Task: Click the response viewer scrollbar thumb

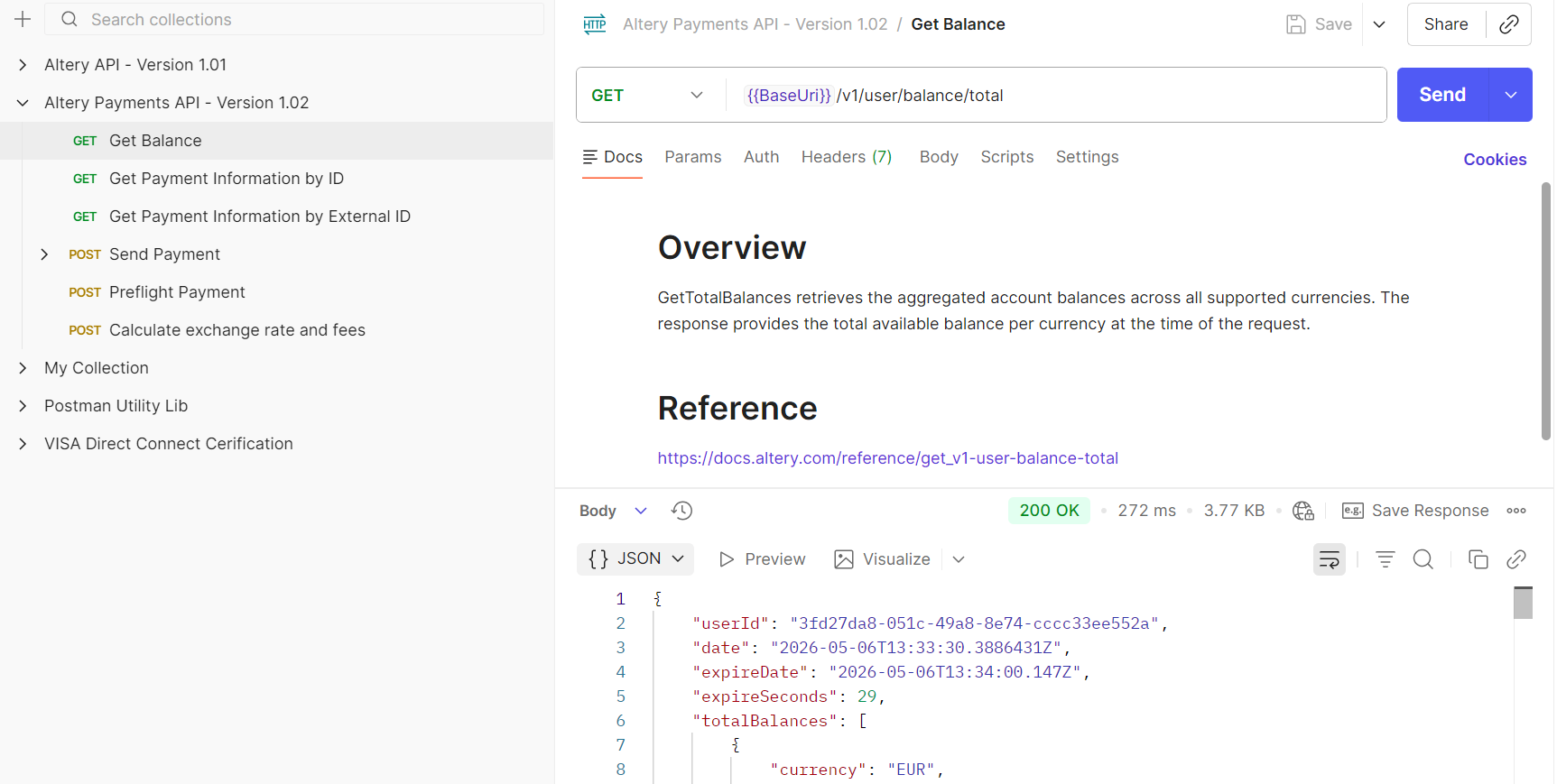Action: [x=1523, y=603]
